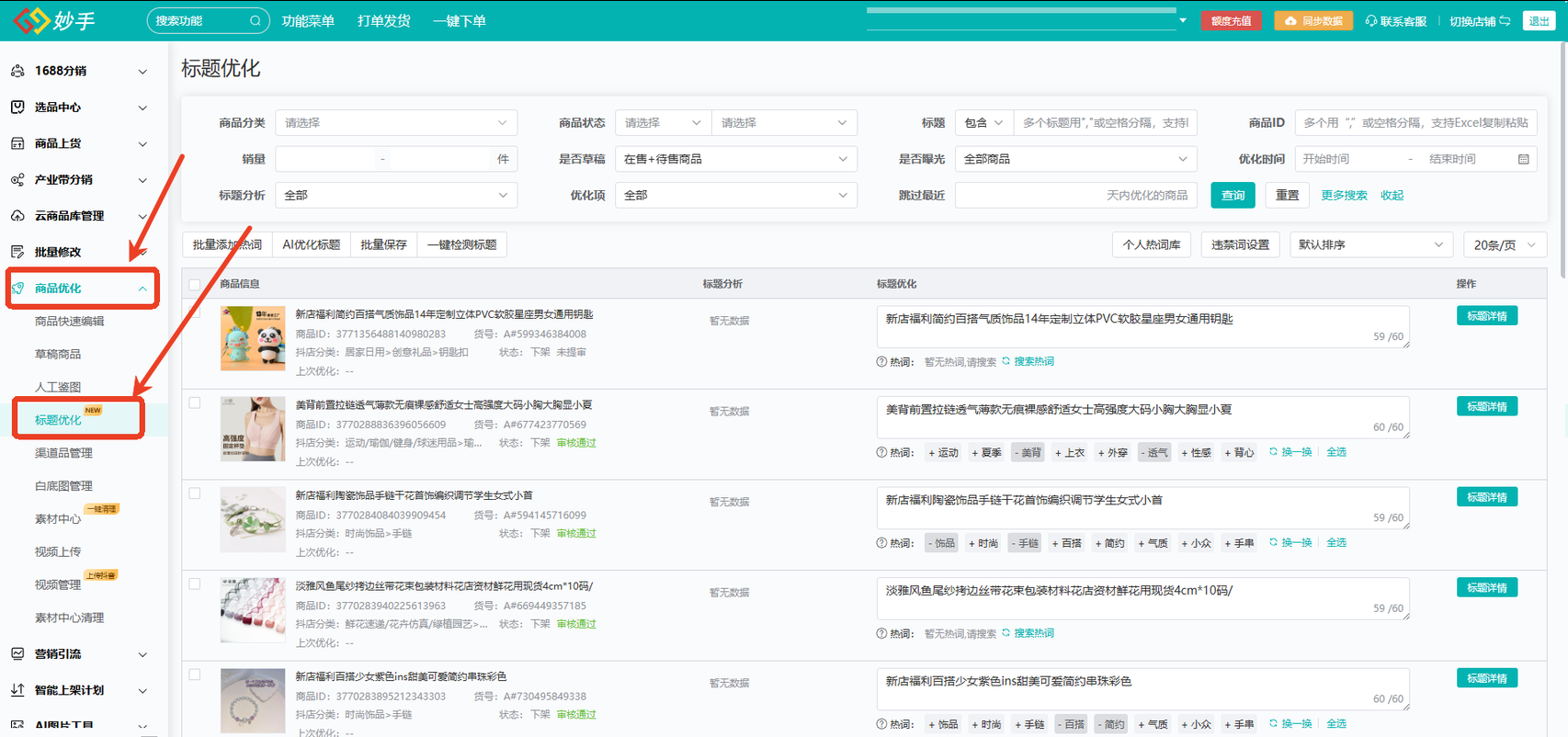Add hot word 运动 to 美背 title
1568x737 pixels.
[x=943, y=452]
